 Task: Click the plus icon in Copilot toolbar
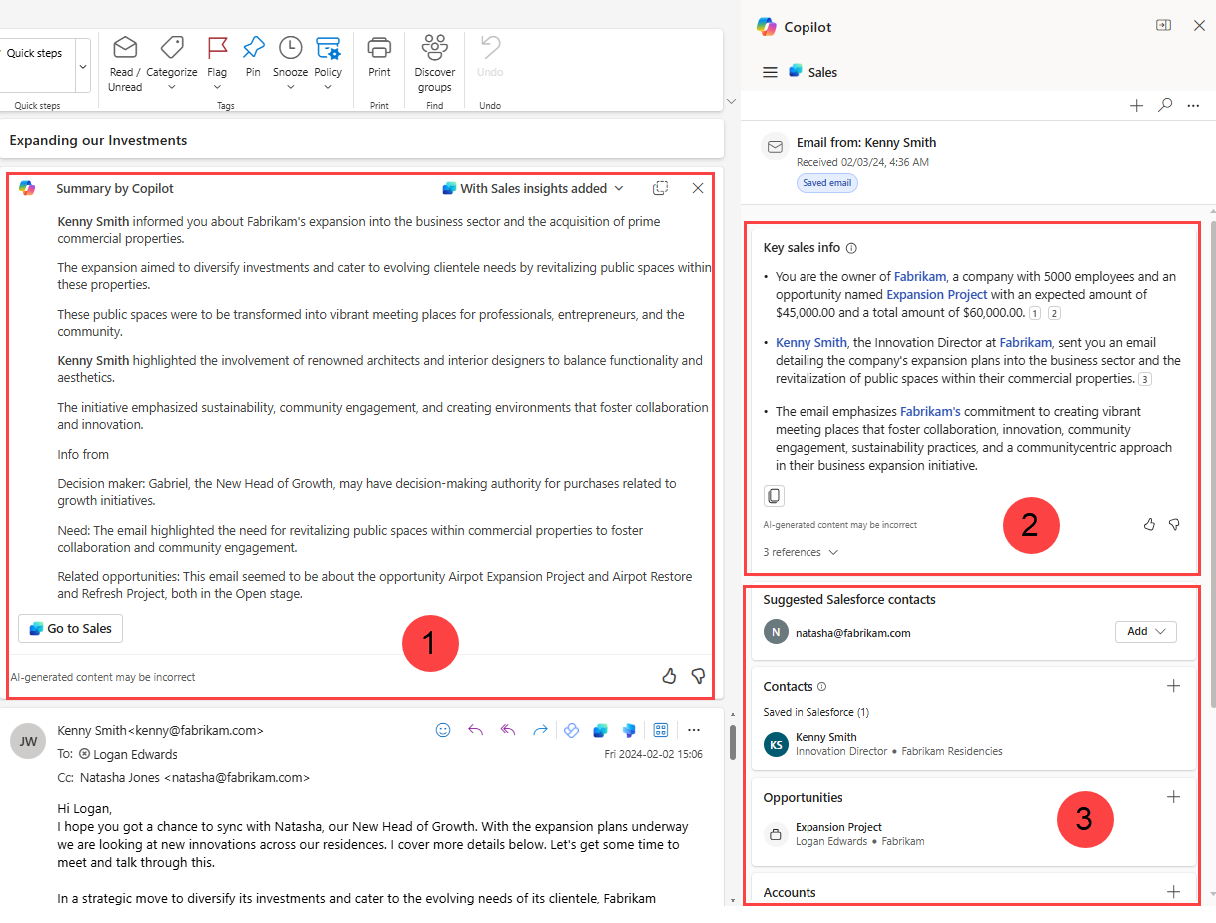[1136, 105]
